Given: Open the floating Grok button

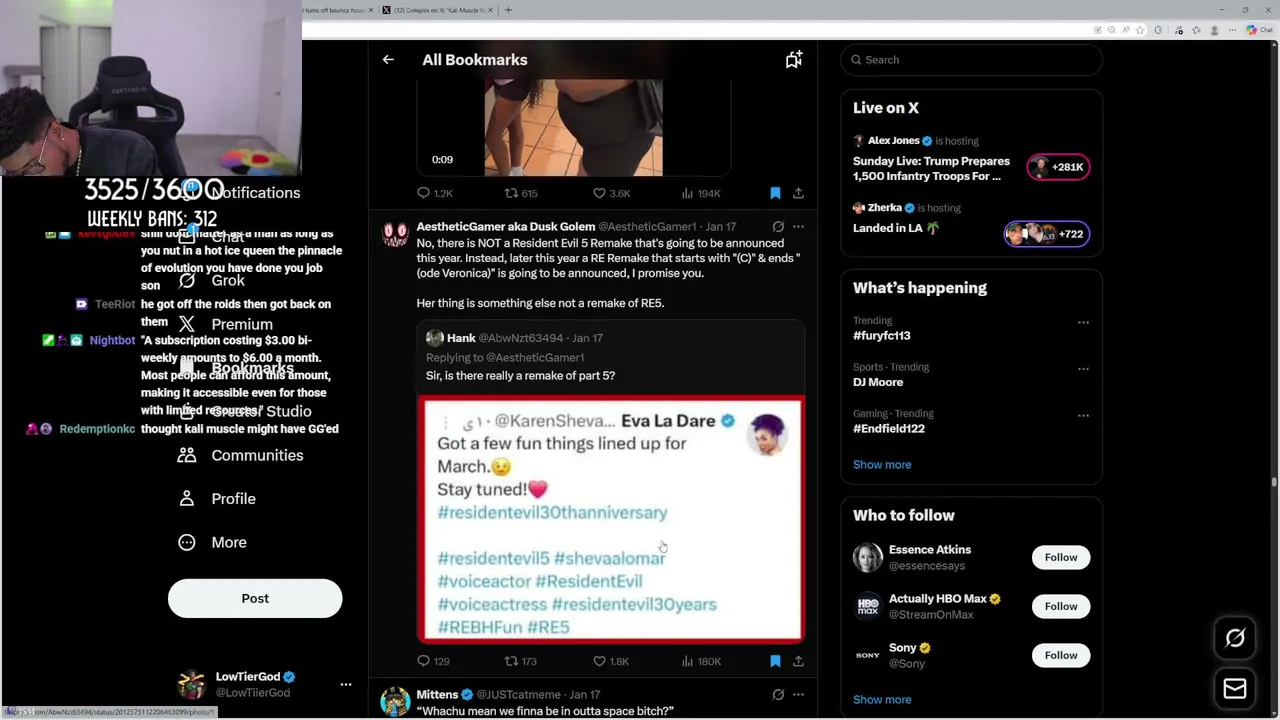Looking at the screenshot, I should [1235, 638].
